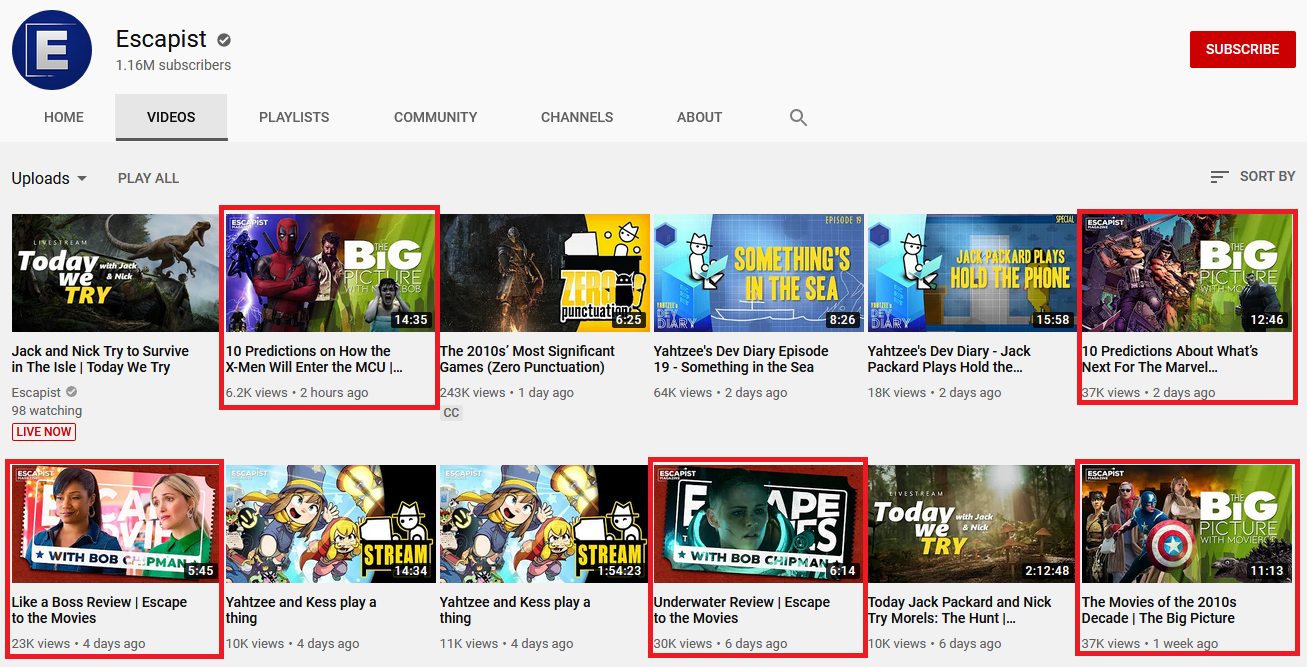
Task: Search the channel with the magnifier icon
Action: (798, 117)
